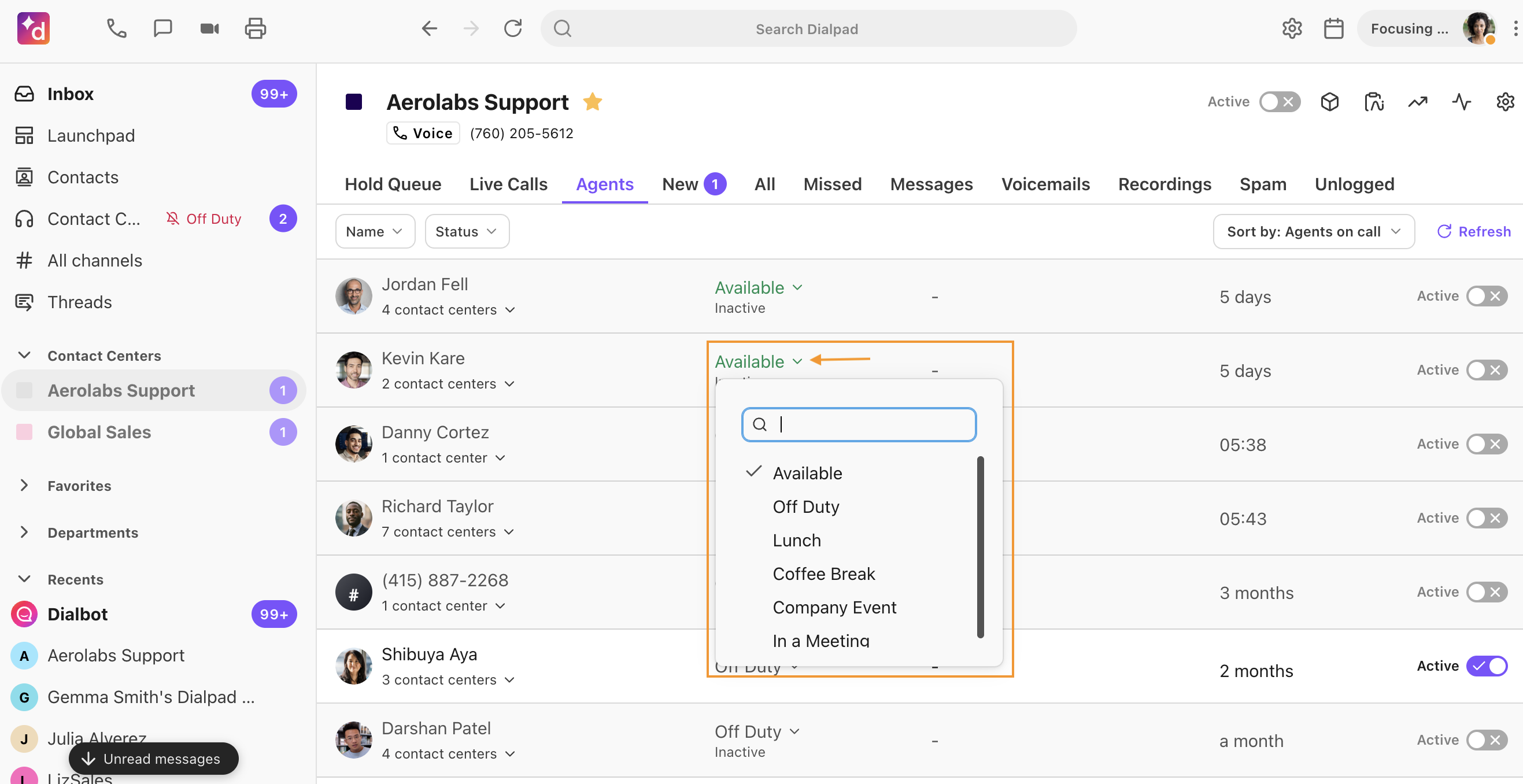Go back with the left arrow
This screenshot has width=1523, height=784.
[x=429, y=28]
